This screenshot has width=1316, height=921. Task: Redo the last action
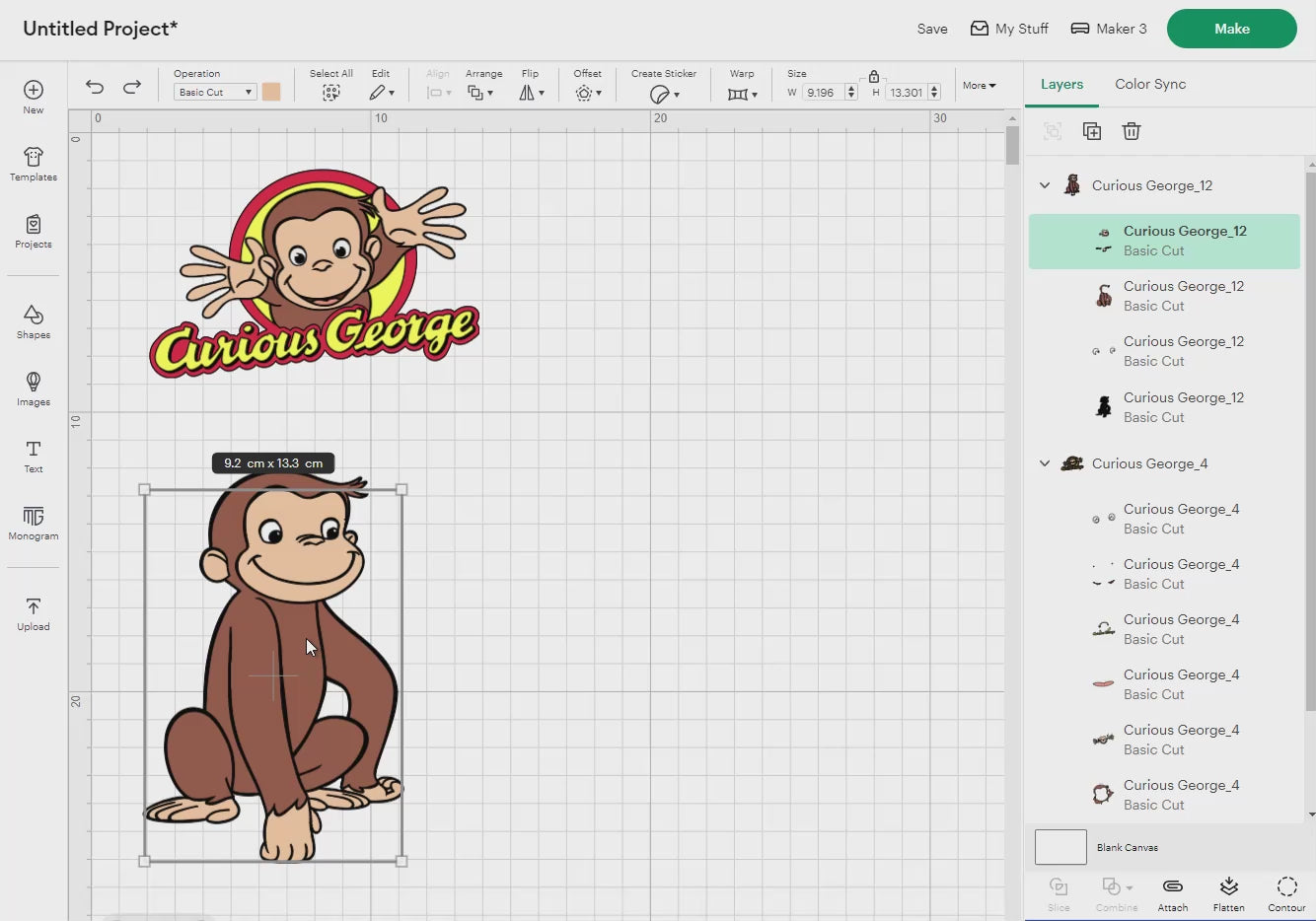coord(132,87)
